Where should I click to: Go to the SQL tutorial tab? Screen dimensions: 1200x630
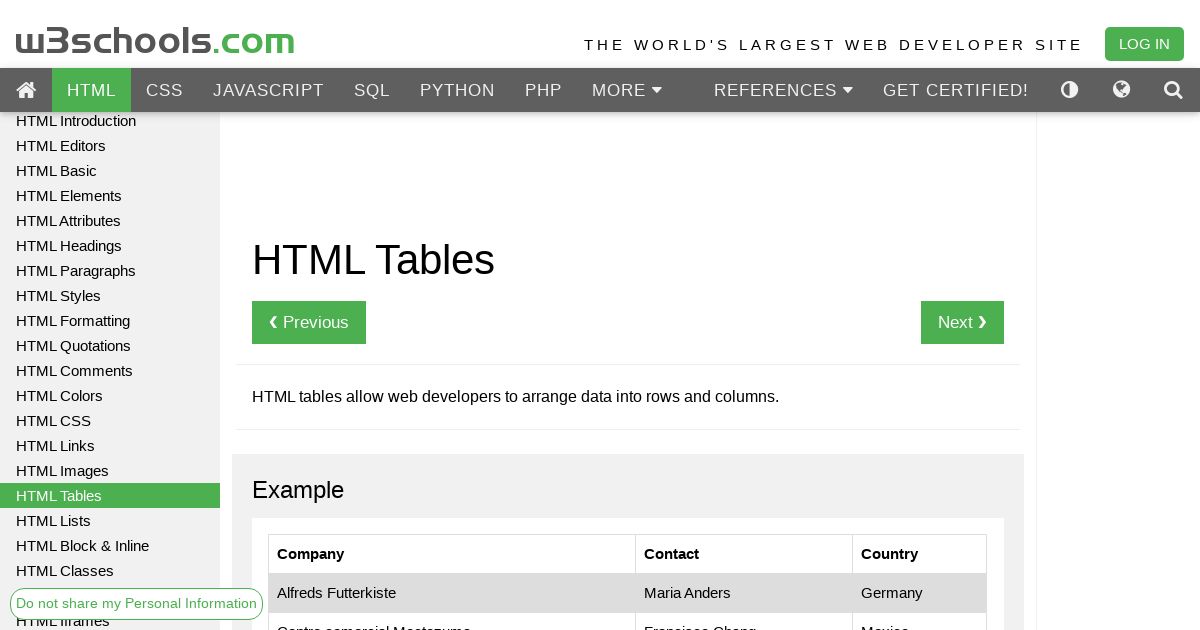[x=371, y=90]
